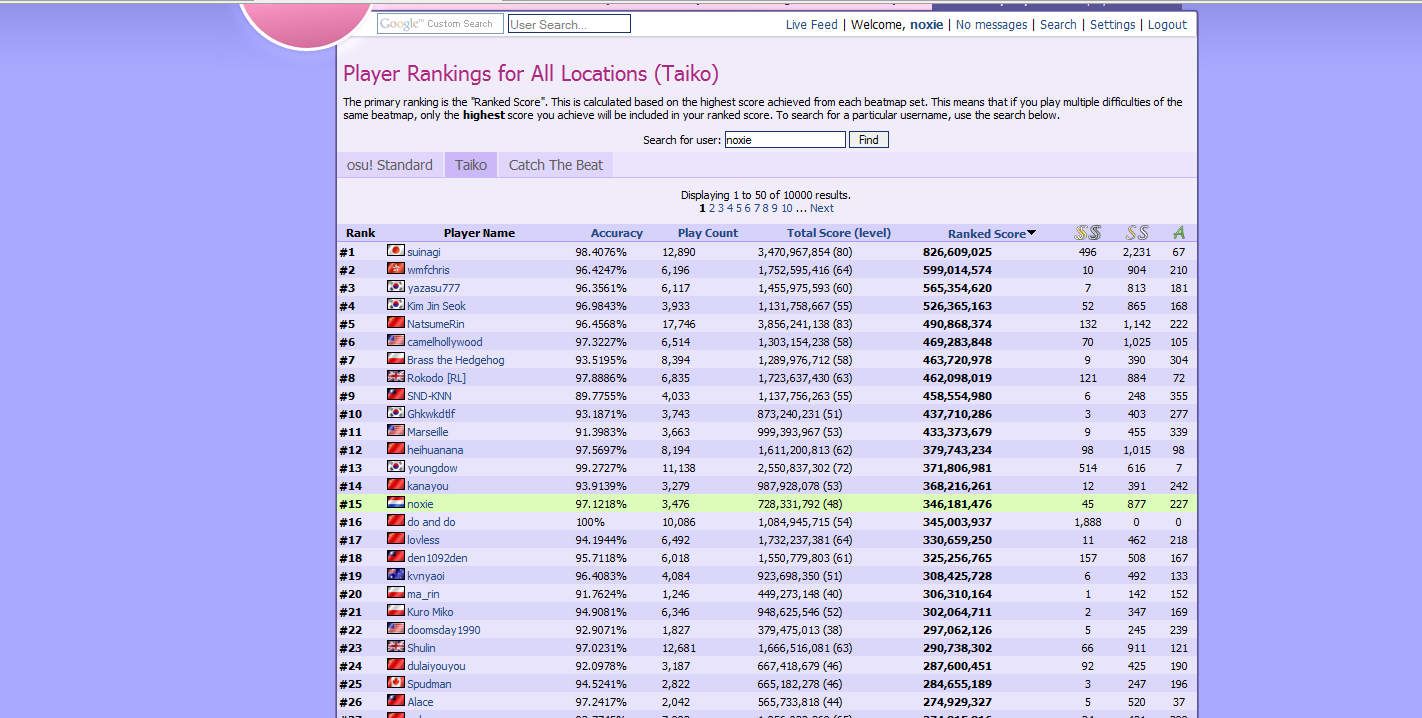The width and height of the screenshot is (1422, 718).
Task: Open the doomsday1990 player link
Action: tap(444, 630)
